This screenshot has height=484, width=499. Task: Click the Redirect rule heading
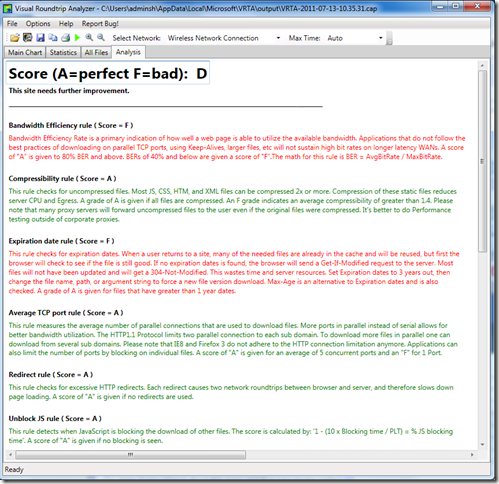coord(51,375)
